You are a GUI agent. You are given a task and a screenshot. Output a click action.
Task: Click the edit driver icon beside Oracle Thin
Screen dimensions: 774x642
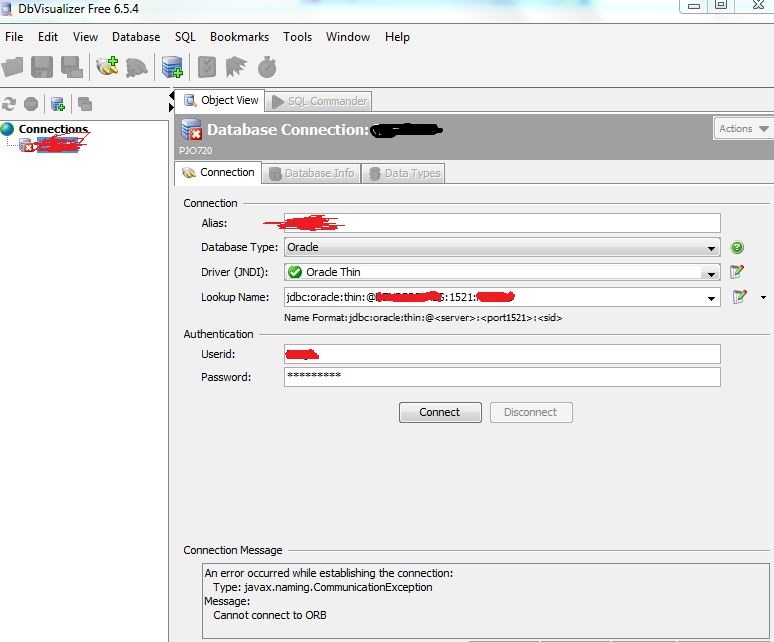[737, 271]
